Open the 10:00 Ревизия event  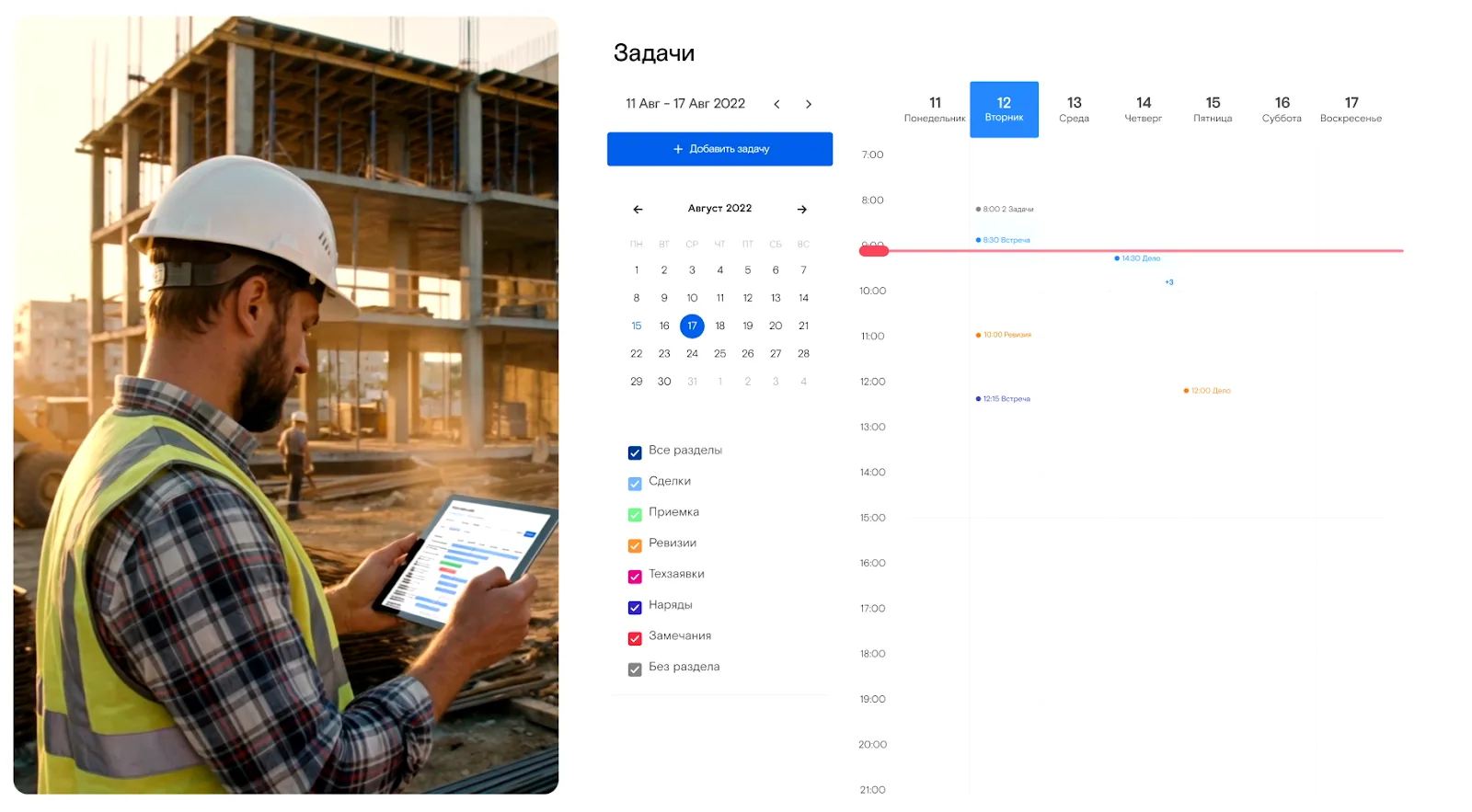[x=1005, y=335]
